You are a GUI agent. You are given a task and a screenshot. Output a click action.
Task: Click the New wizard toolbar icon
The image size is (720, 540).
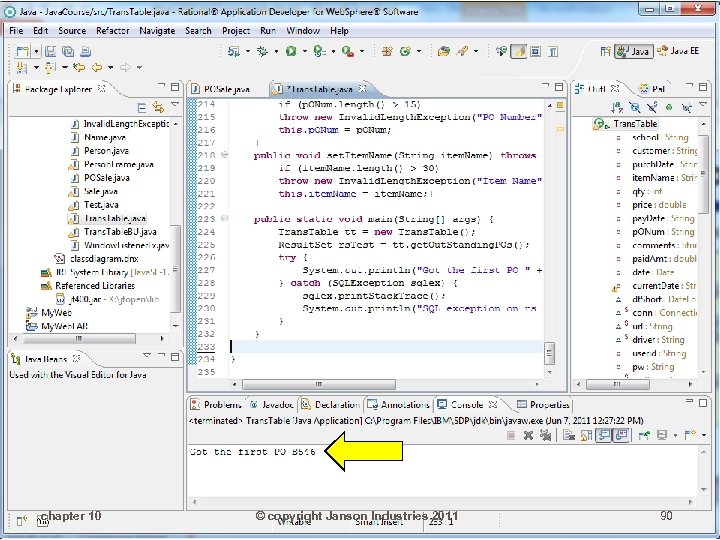22,51
